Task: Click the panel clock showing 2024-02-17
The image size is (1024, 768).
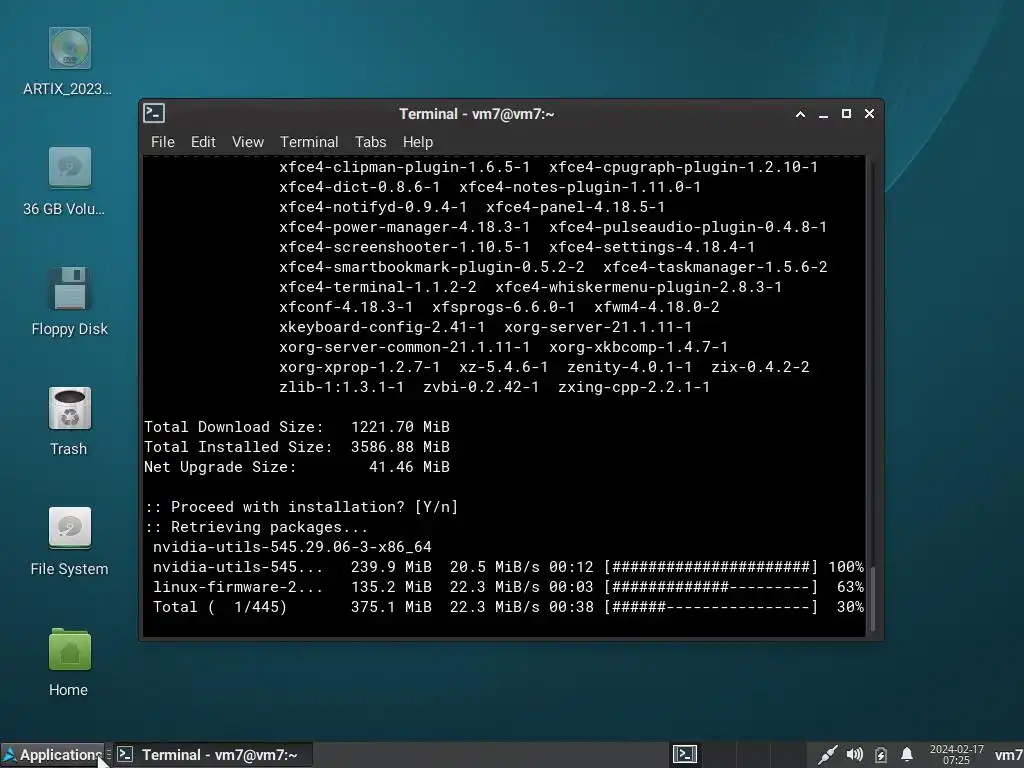Action: click(957, 755)
